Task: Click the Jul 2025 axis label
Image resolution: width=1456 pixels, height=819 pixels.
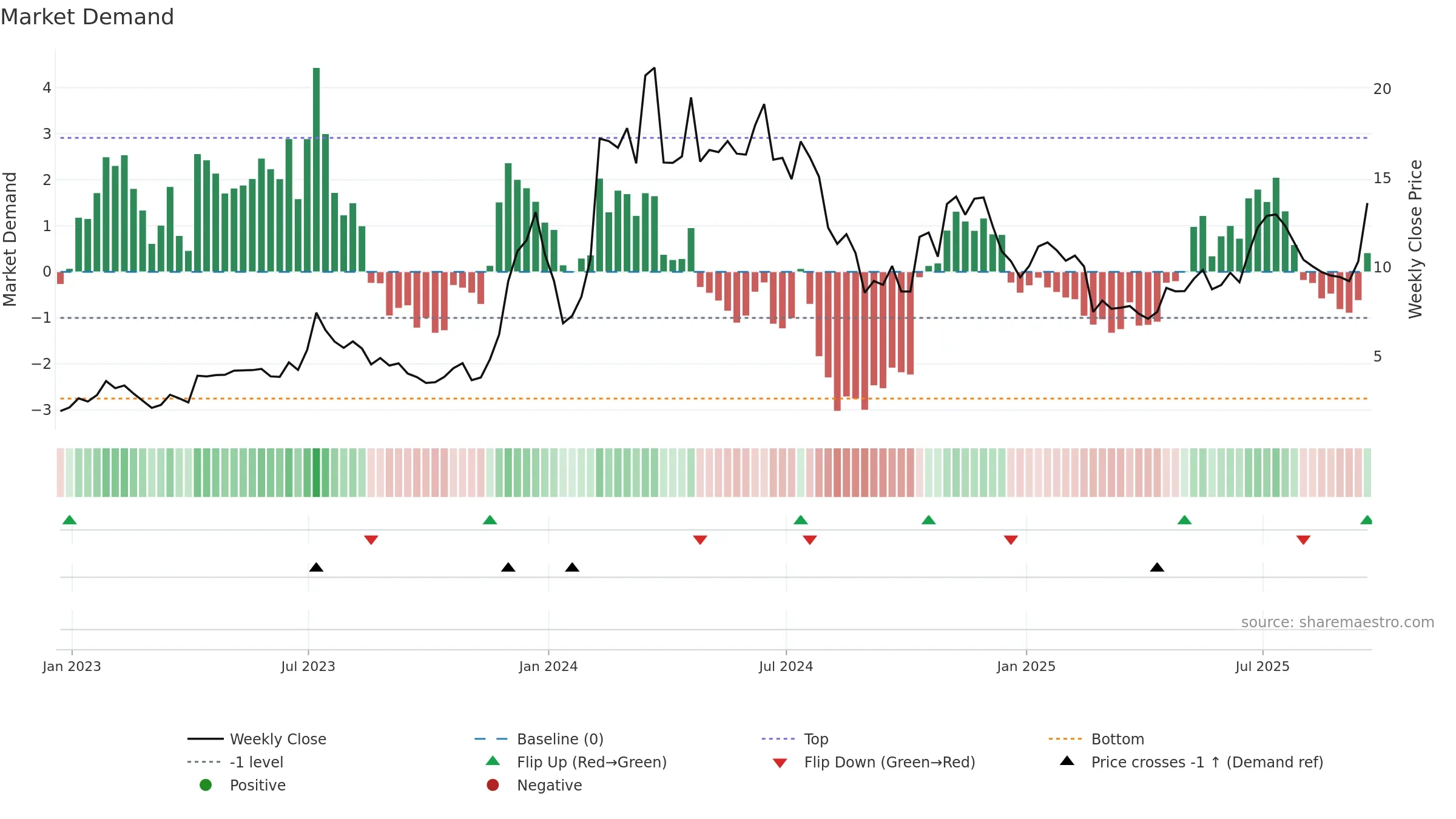Action: 1262,666
